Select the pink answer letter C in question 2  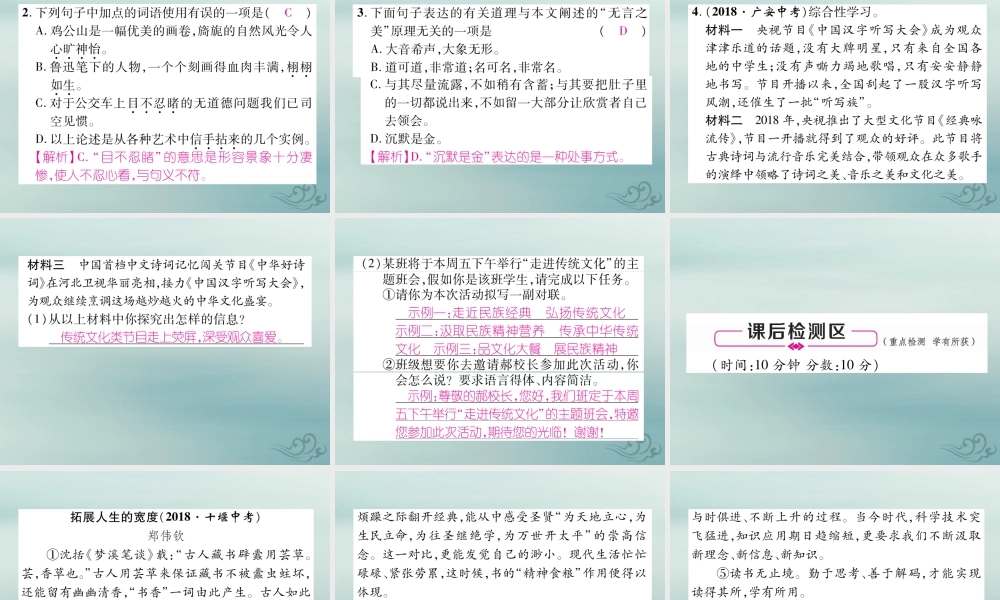coord(288,12)
